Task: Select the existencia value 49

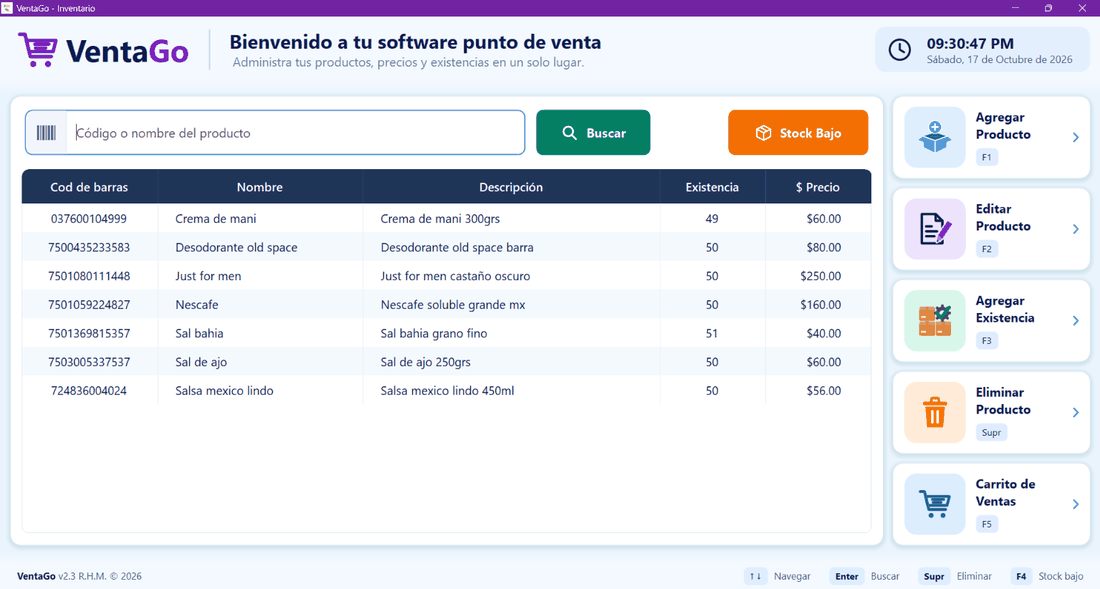Action: coord(712,219)
